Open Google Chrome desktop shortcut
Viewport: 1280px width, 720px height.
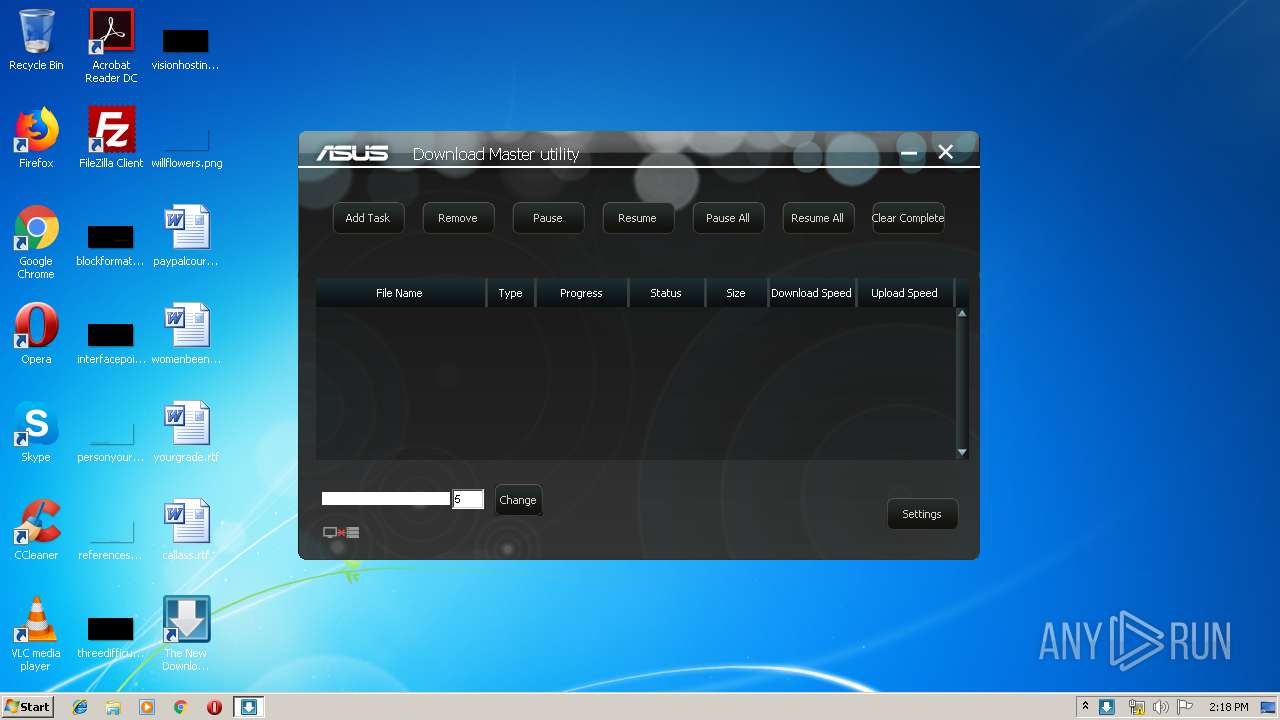[36, 242]
